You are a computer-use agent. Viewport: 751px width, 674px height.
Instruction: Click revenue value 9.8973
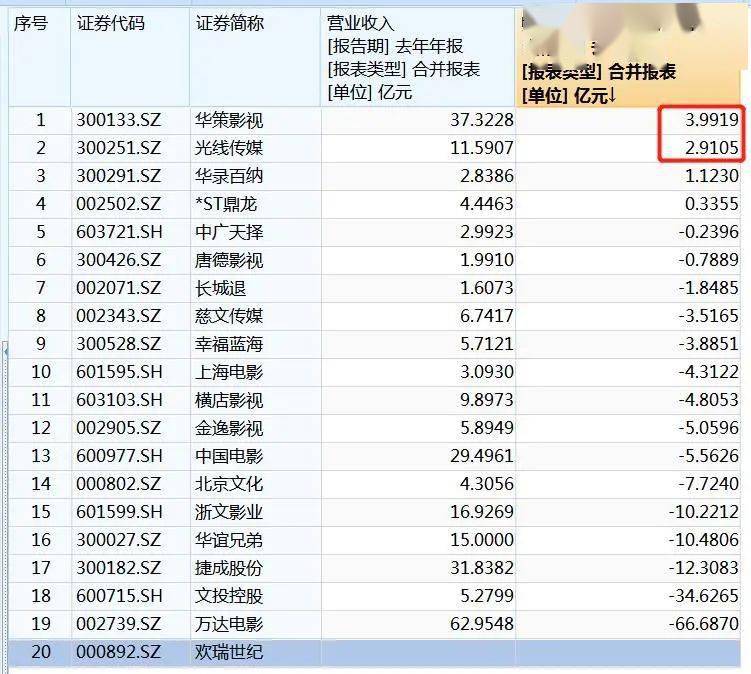pos(487,400)
